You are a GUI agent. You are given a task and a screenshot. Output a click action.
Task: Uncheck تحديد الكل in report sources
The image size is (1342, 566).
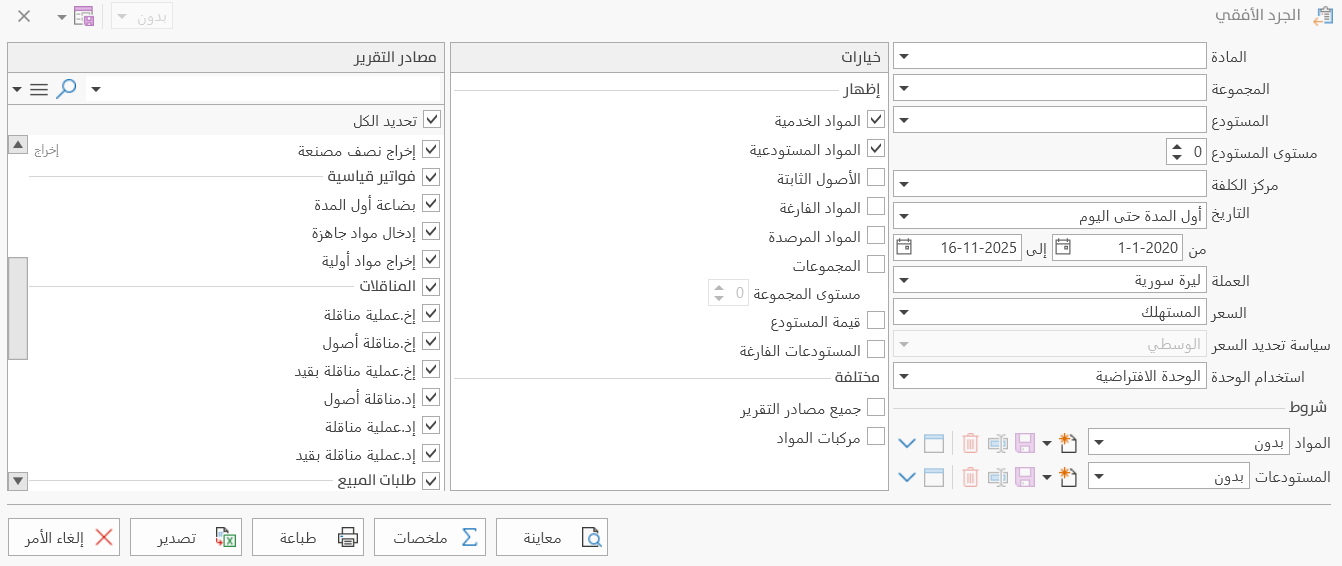pos(431,120)
